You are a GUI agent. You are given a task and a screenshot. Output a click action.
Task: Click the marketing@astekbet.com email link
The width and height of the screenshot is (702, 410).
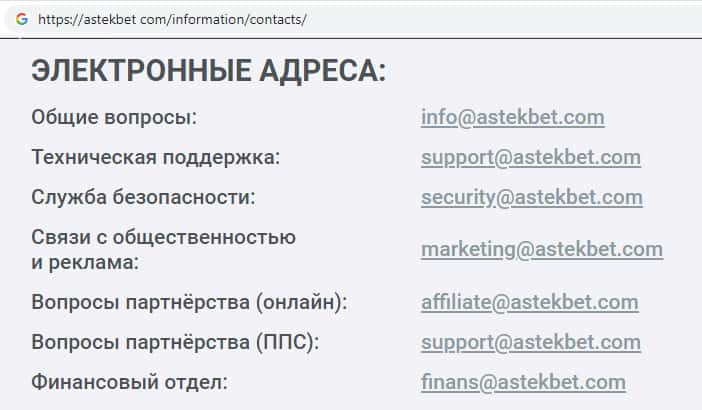click(x=541, y=249)
